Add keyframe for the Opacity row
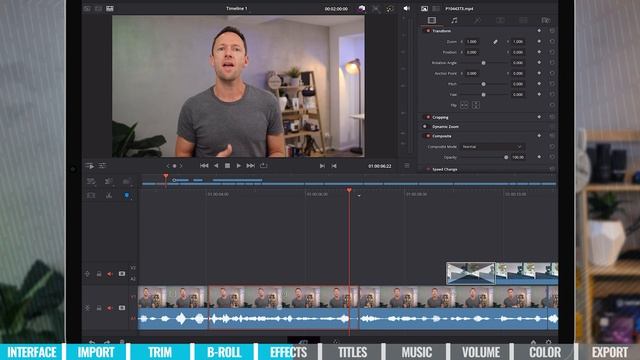The height and width of the screenshot is (360, 640). tap(539, 157)
